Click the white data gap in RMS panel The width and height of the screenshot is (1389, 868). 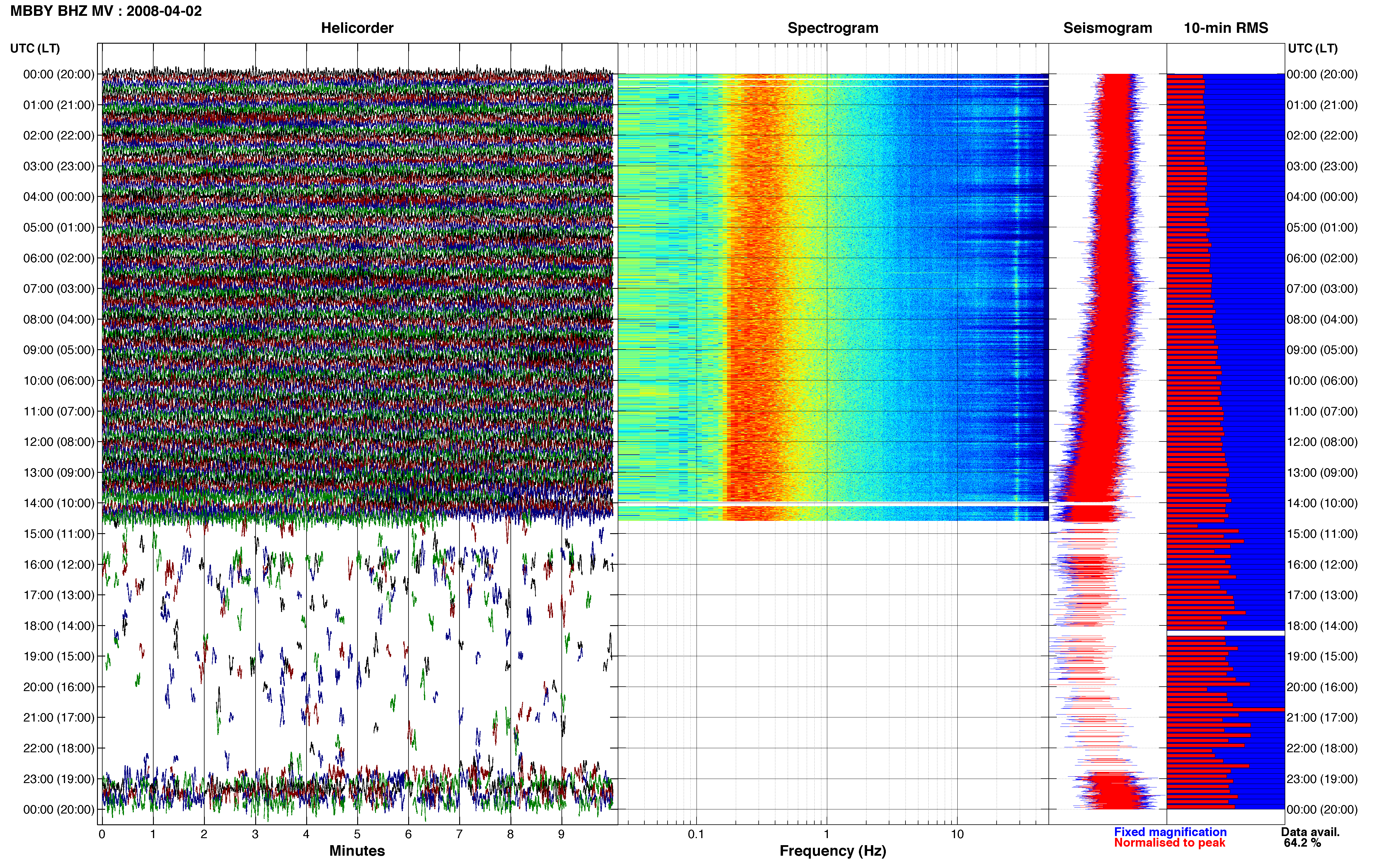coord(1225,633)
